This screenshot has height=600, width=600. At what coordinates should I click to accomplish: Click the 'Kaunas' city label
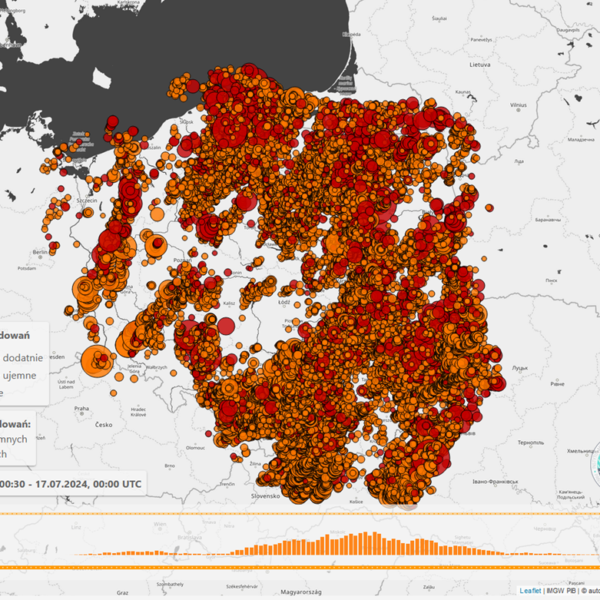tap(463, 92)
